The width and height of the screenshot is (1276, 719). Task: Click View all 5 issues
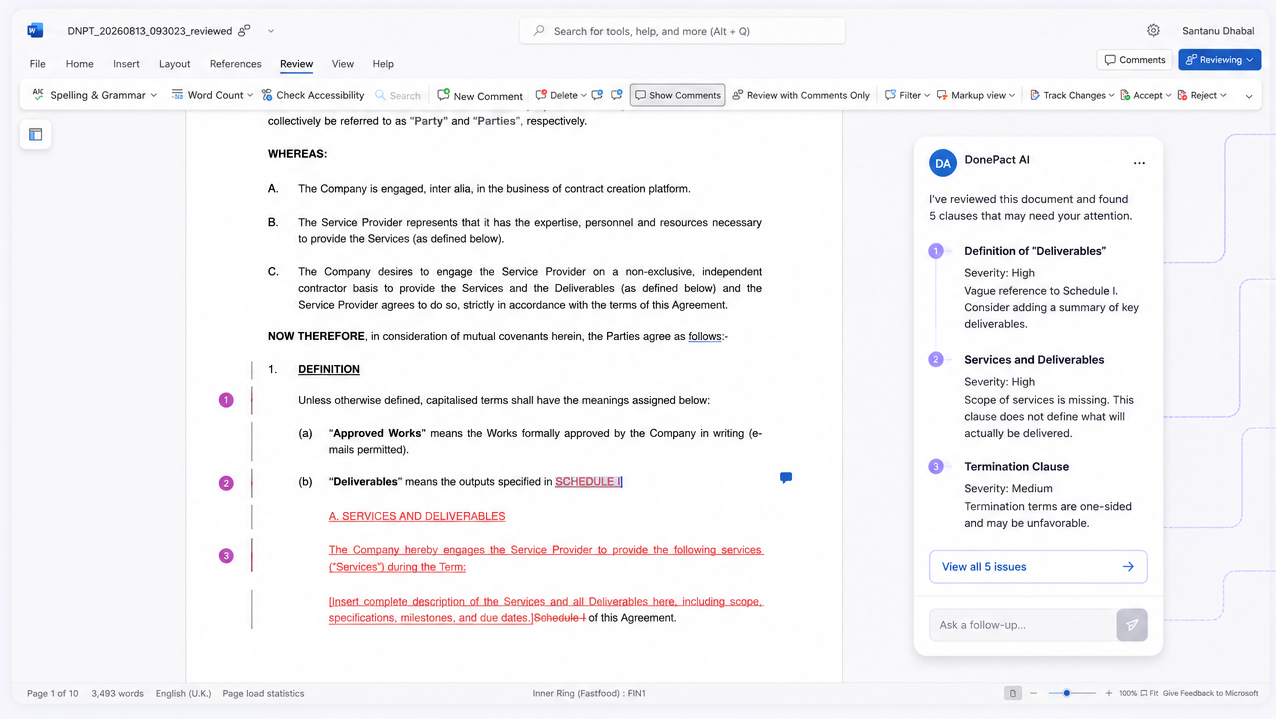point(1038,567)
